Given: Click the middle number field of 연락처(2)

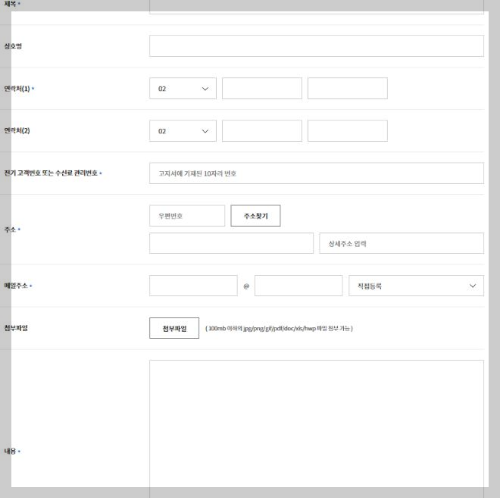Looking at the screenshot, I should (262, 131).
